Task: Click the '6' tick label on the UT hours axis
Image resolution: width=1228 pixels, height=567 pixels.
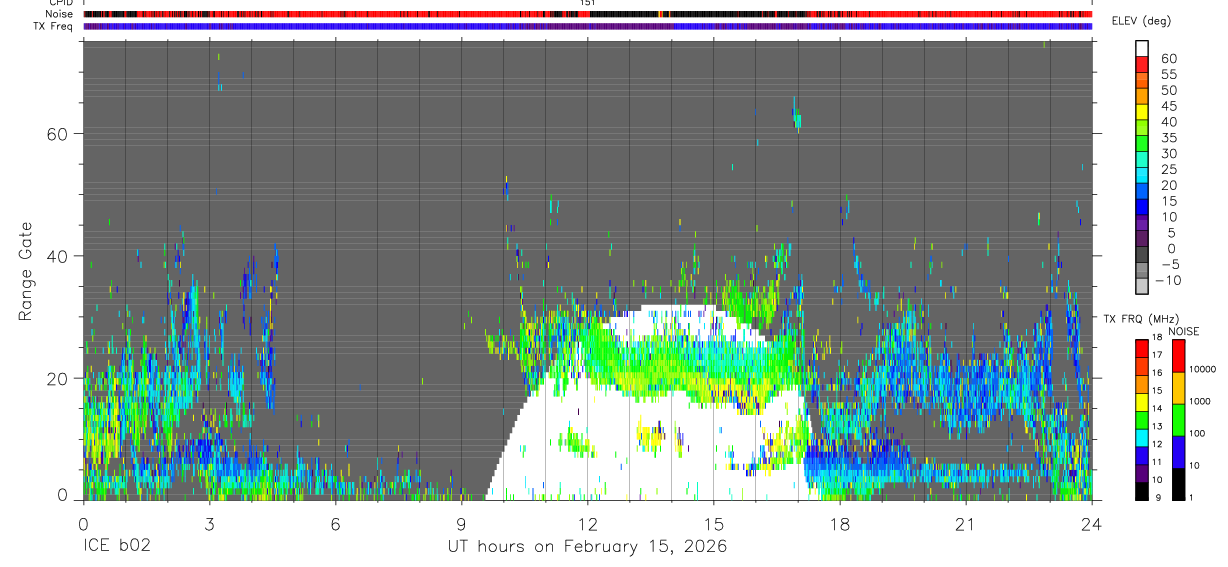Action: click(x=336, y=524)
